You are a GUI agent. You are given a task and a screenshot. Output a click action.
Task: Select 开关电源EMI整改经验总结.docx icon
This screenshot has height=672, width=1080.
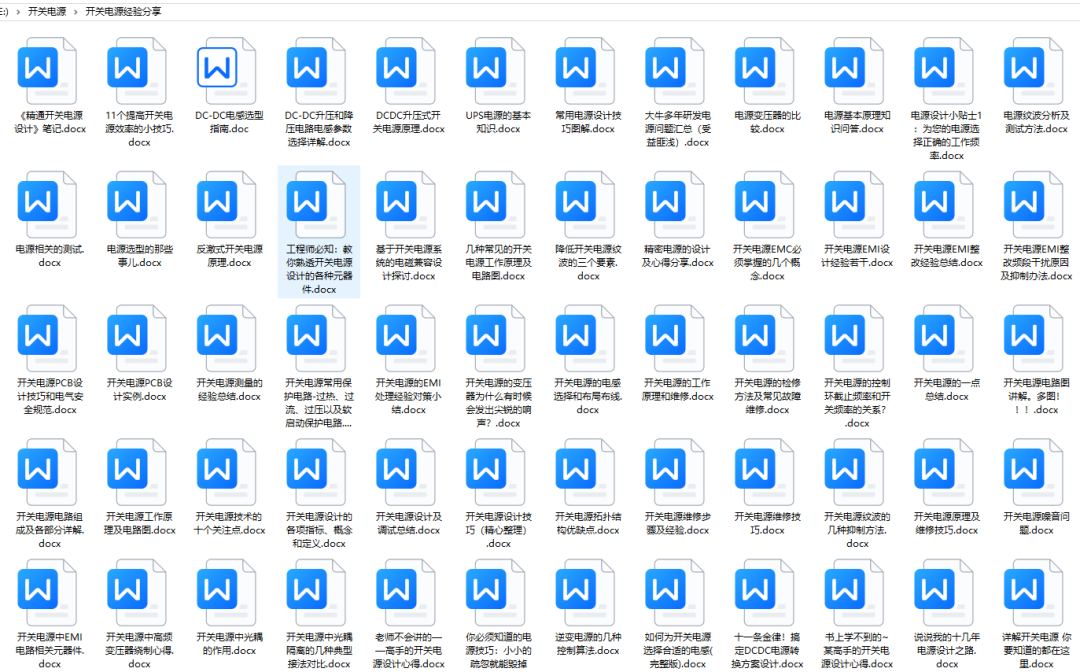(944, 205)
